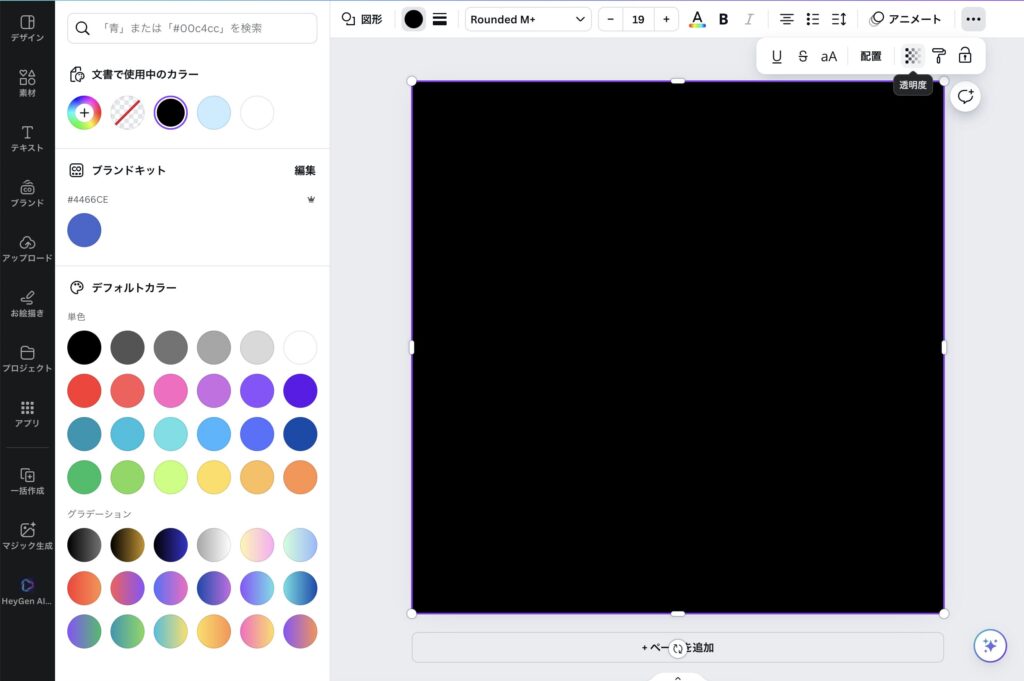Toggle underline formatting
Screen dimensions: 1024x681
777,56
